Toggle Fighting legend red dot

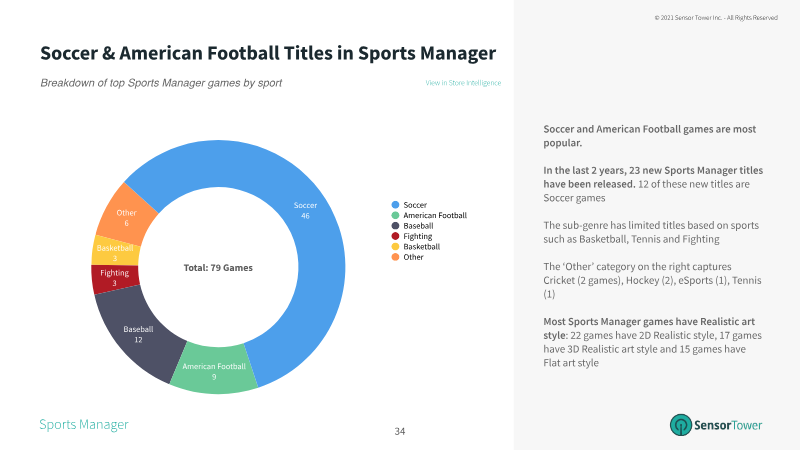click(x=395, y=236)
